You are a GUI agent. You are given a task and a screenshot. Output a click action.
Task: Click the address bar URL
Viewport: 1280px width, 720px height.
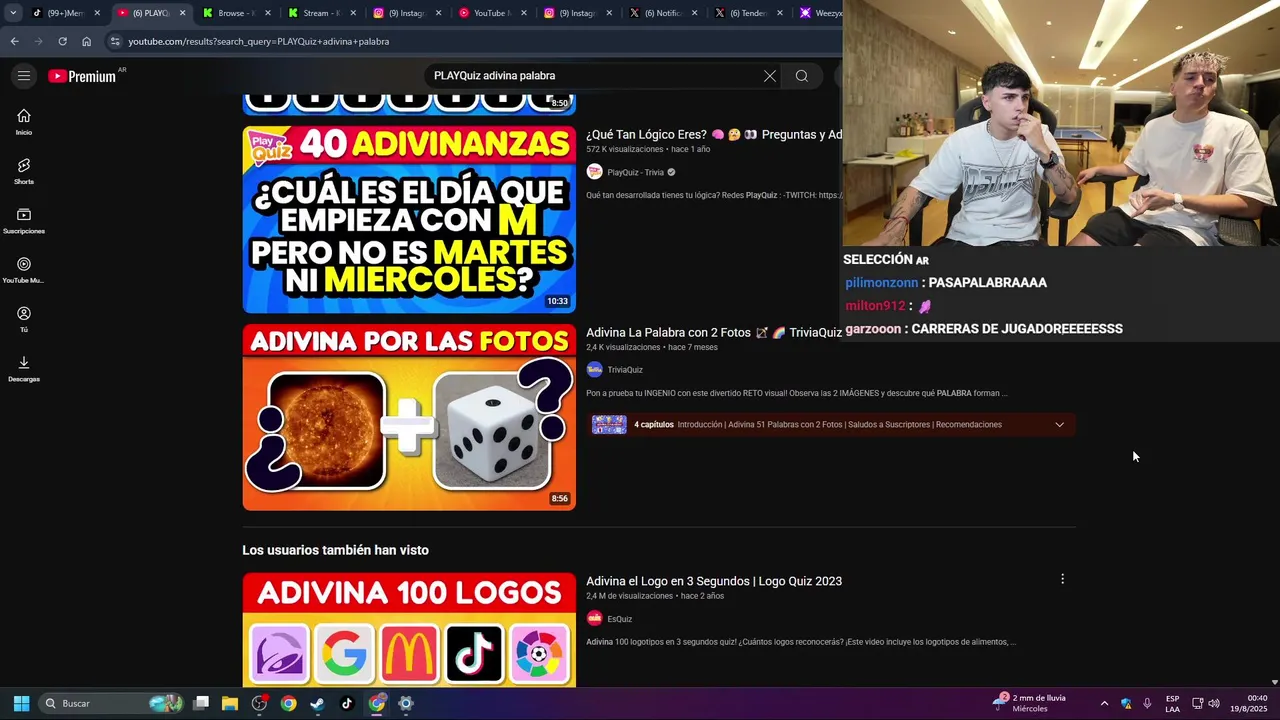258,41
